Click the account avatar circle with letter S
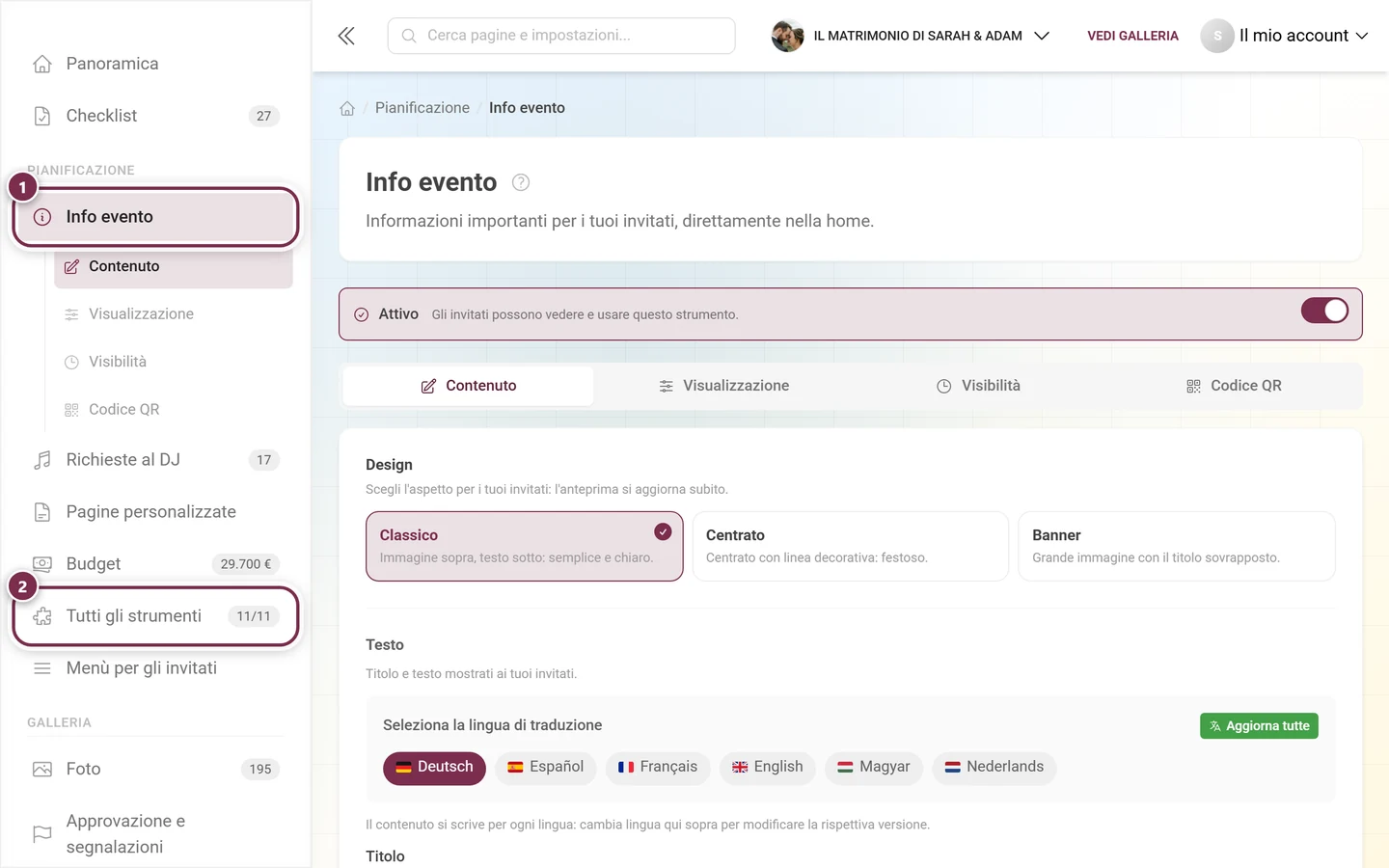This screenshot has width=1389, height=868. pyautogui.click(x=1217, y=36)
